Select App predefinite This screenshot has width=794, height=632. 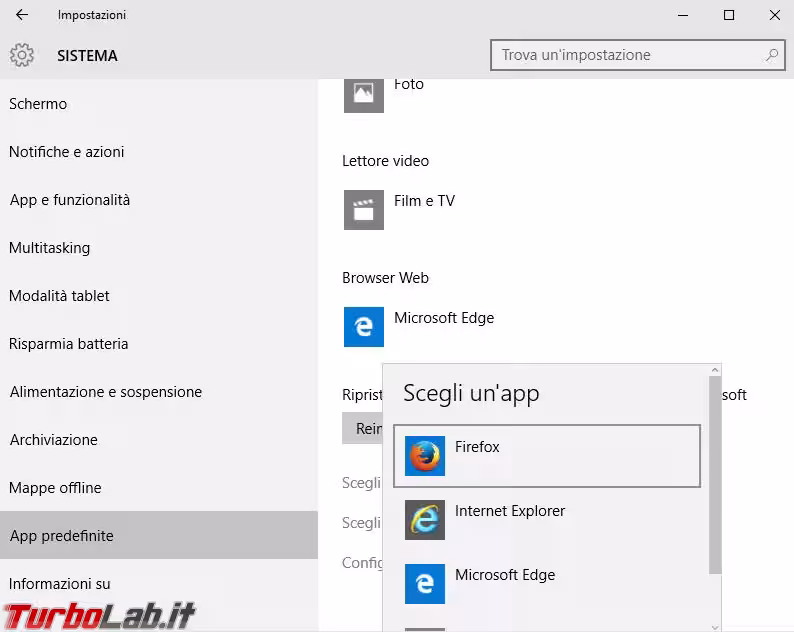point(158,535)
